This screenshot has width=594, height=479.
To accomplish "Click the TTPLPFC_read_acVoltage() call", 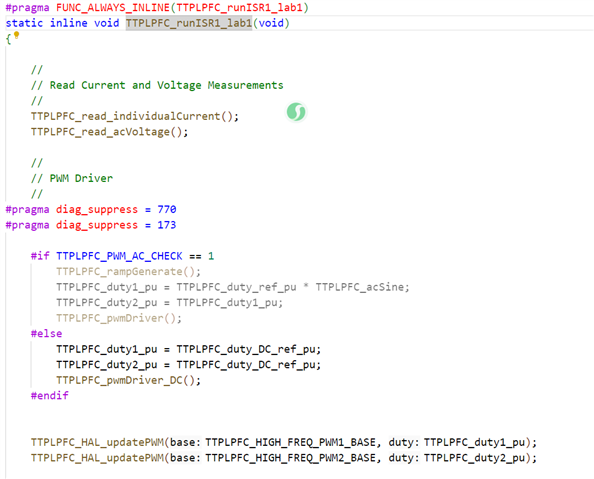I will [109, 132].
